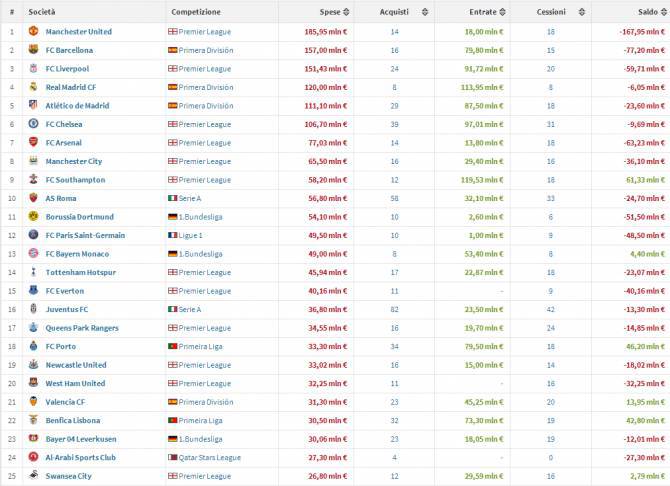Open FC Liverpool's 24 acquisti number link
Image resolution: width=670 pixels, height=486 pixels.
[395, 69]
